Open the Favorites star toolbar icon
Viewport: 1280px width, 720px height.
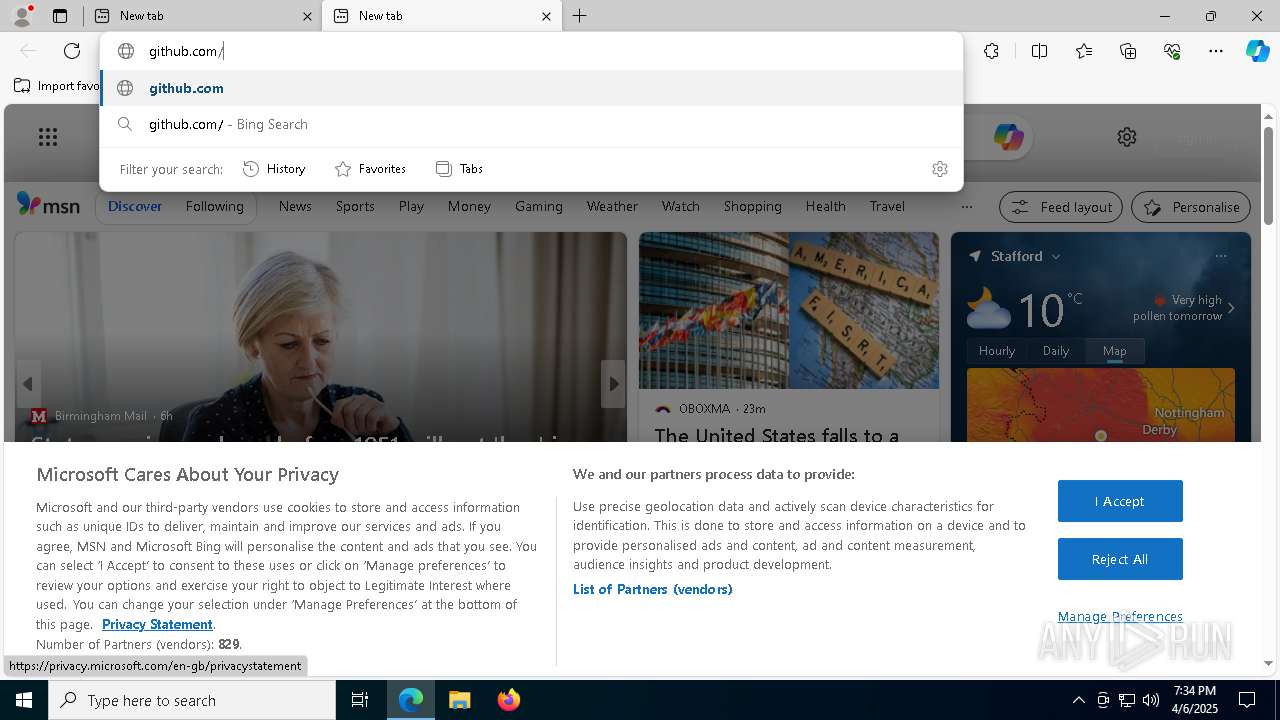point(1084,51)
